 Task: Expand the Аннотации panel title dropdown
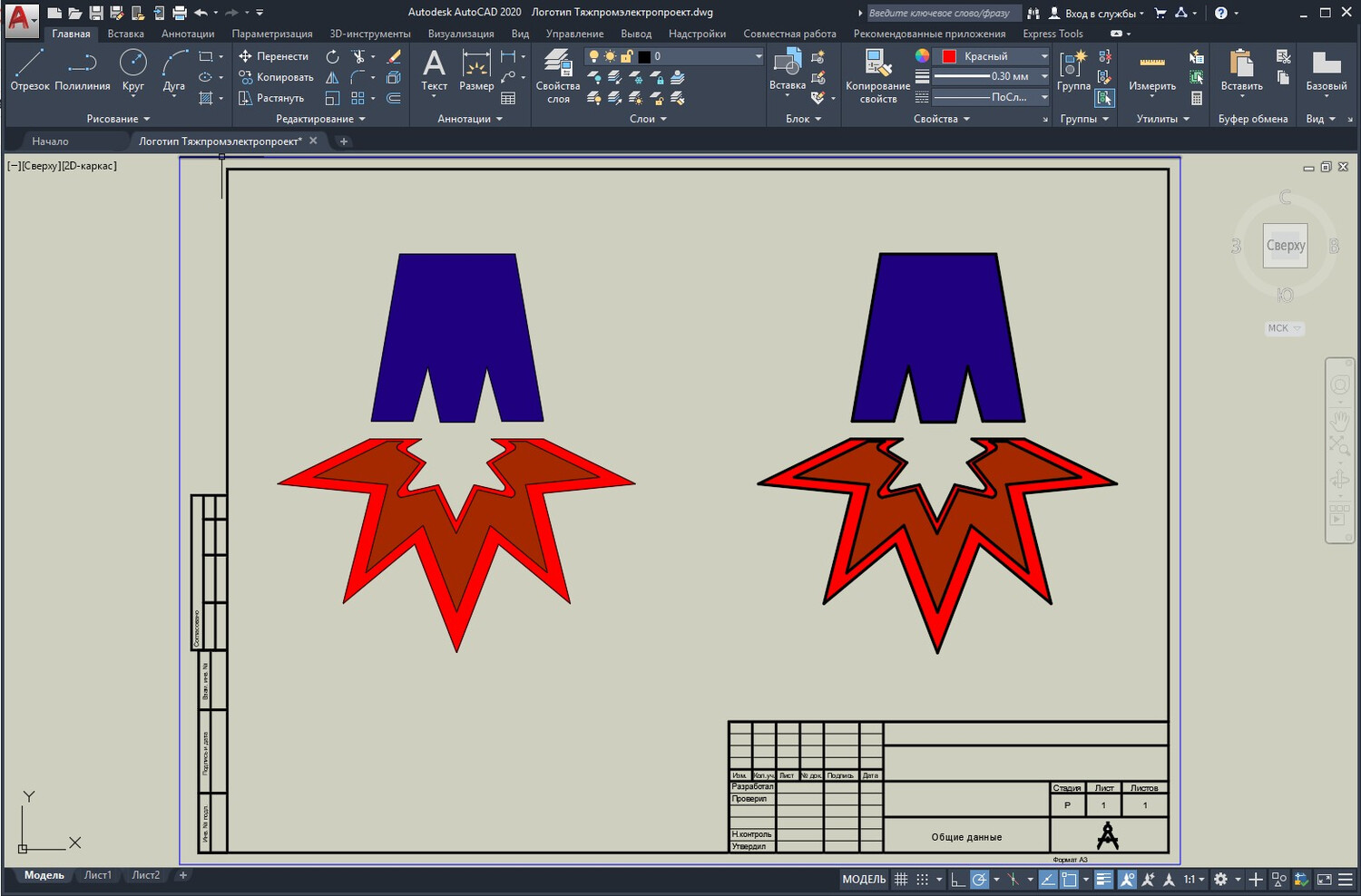470,119
